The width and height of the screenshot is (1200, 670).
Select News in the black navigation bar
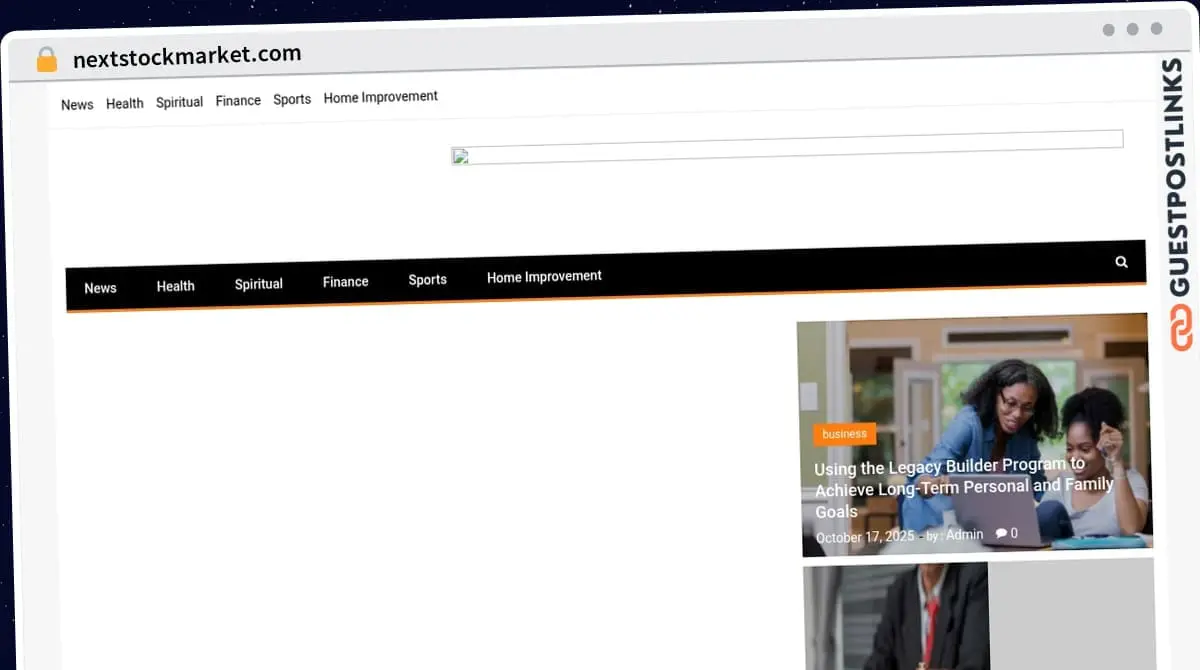pos(100,288)
